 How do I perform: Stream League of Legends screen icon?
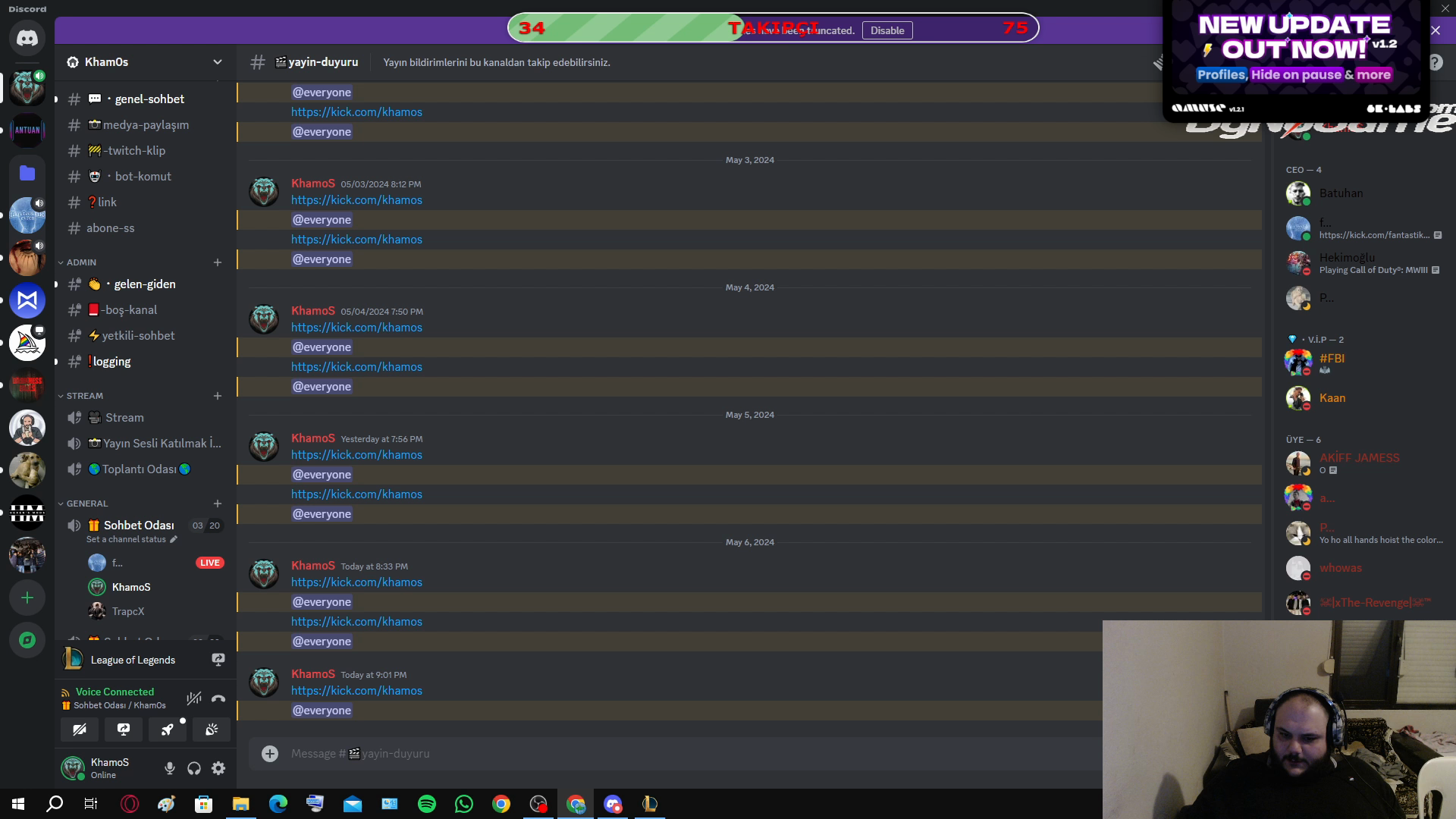(218, 660)
